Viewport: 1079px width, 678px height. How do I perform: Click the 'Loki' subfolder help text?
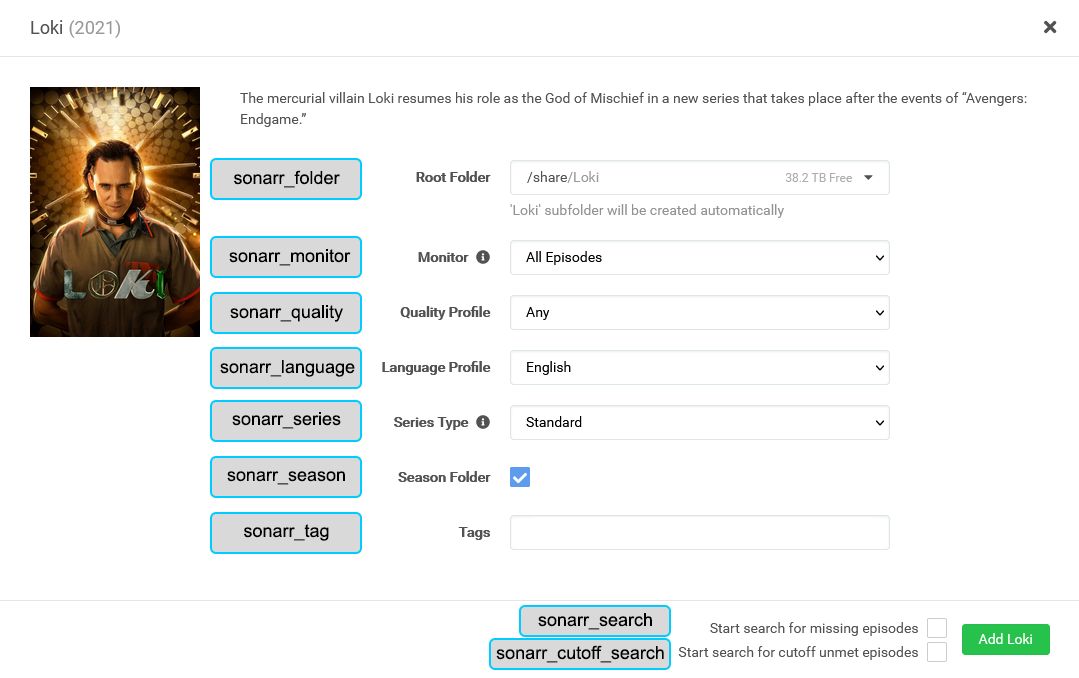coord(647,211)
